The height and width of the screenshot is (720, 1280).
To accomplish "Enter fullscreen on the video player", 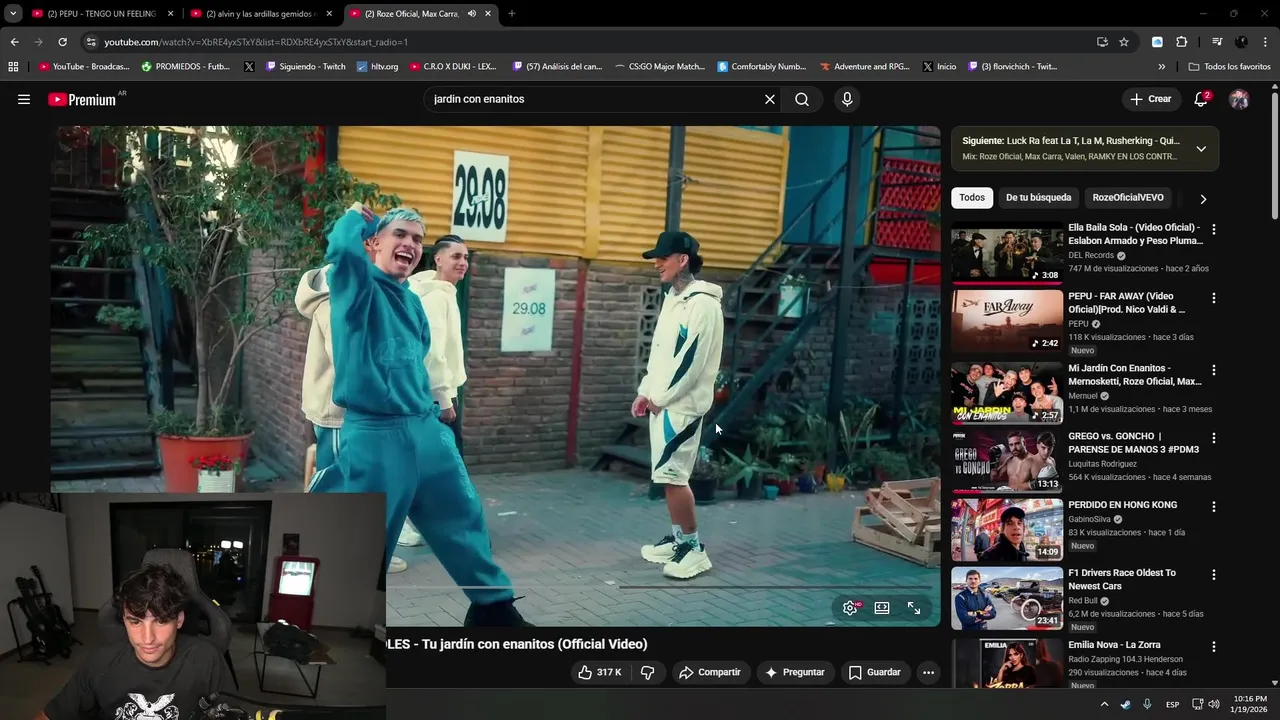I will click(x=914, y=607).
